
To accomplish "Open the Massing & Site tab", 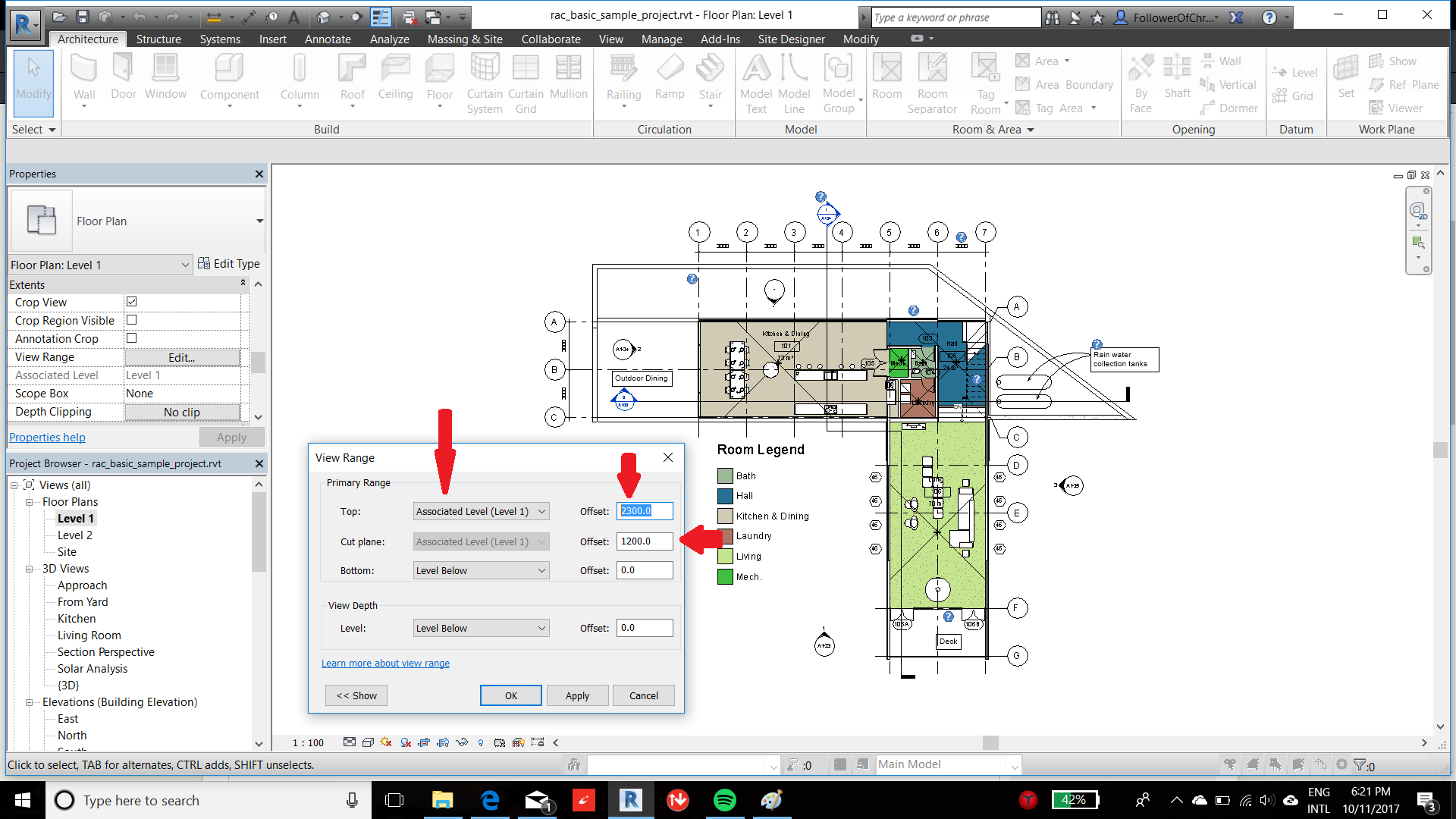I will click(x=465, y=39).
